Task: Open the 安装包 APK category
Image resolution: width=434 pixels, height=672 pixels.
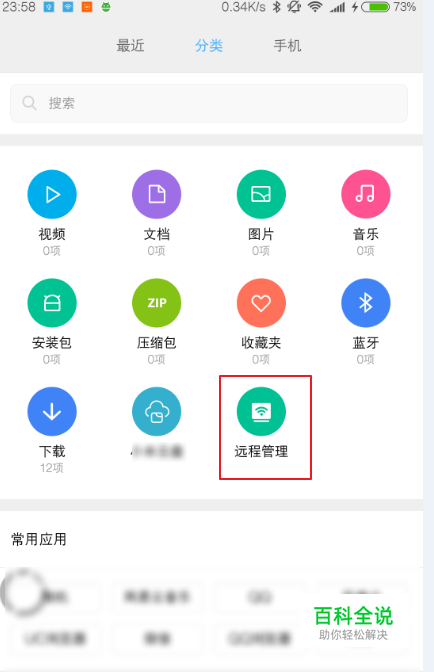Action: pyautogui.click(x=52, y=303)
